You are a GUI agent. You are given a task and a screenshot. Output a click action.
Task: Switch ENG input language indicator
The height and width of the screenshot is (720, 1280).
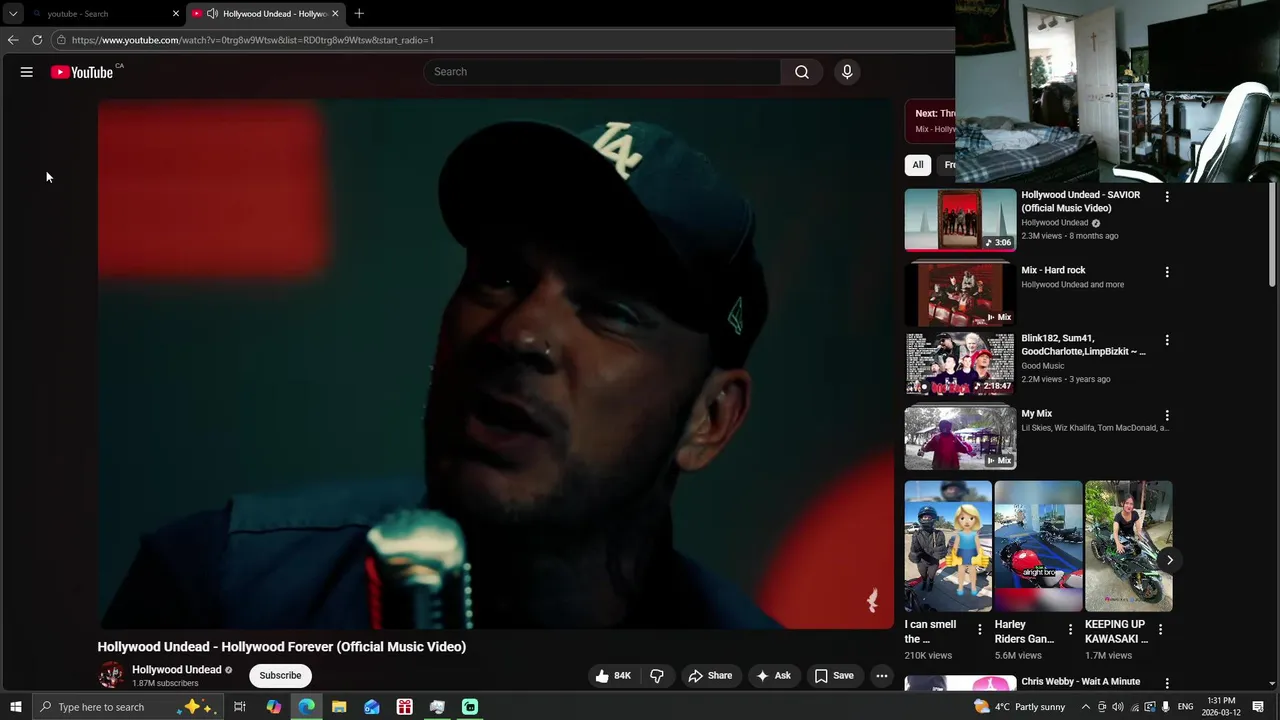[x=1185, y=707]
